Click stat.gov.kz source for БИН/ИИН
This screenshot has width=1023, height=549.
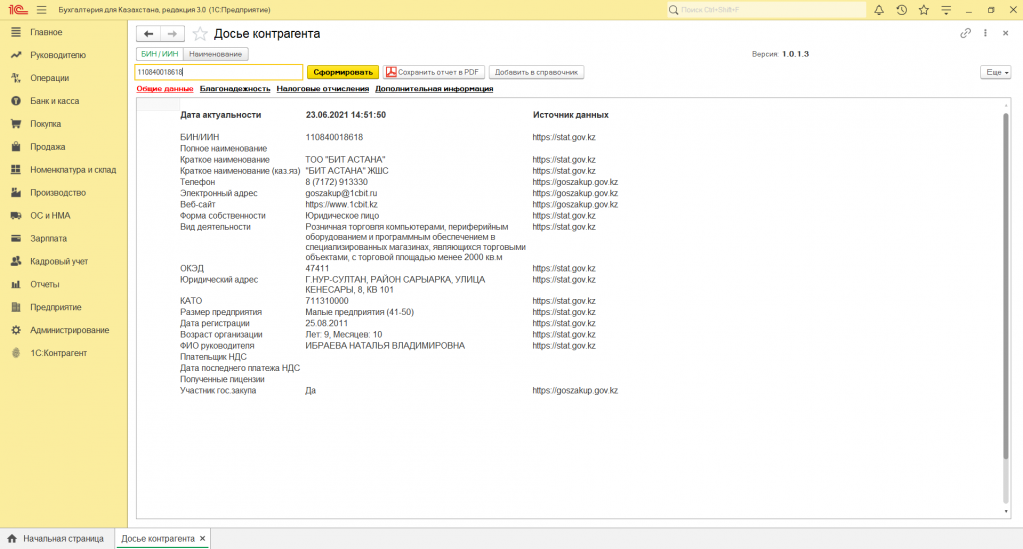click(564, 137)
